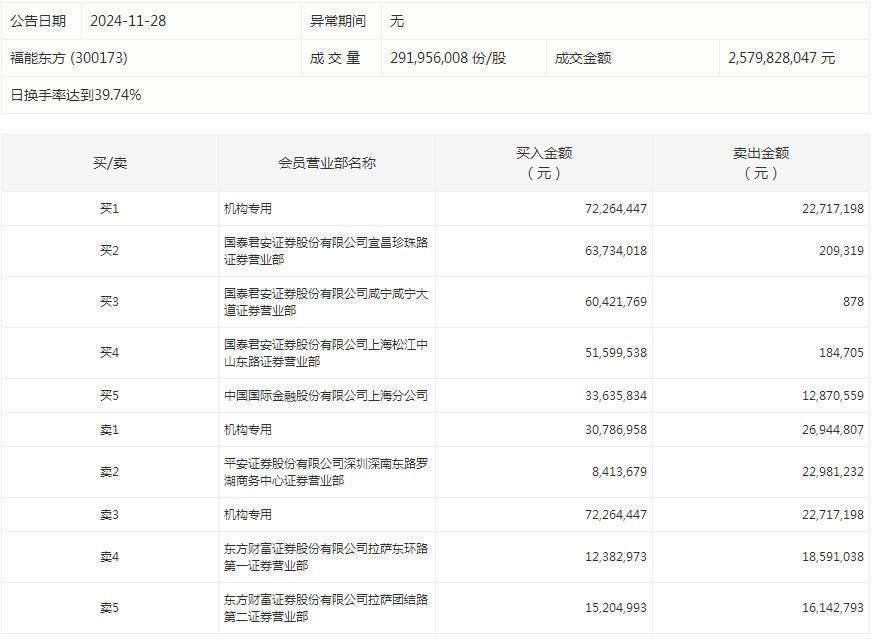
Task: Click the buy amount 30,786,958
Action: click(x=616, y=430)
